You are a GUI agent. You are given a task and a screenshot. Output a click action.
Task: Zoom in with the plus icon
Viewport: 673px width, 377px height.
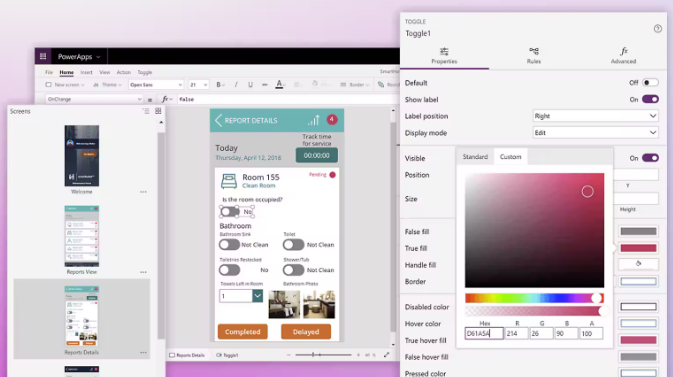click(358, 355)
